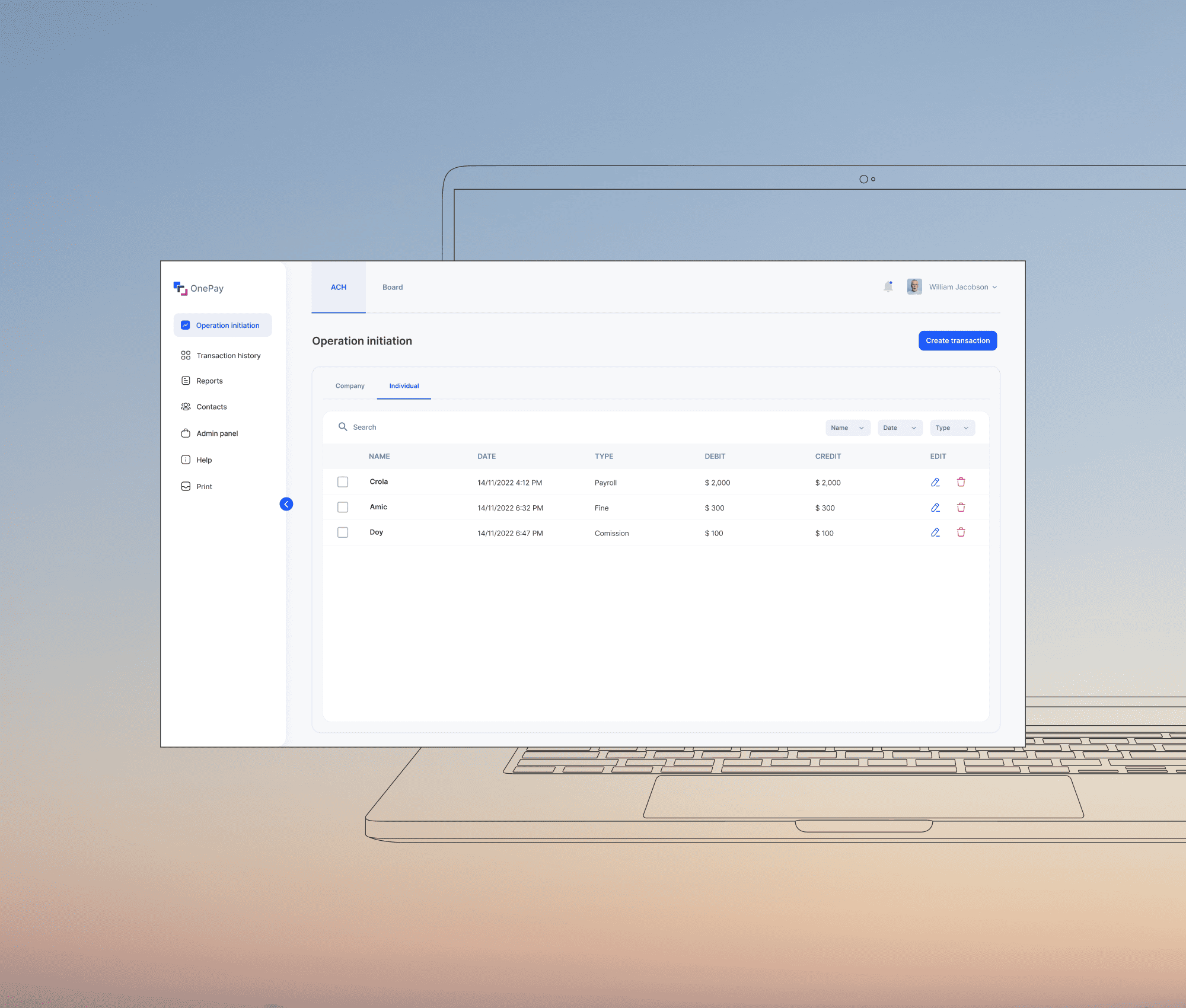
Task: Expand the Name filter dropdown
Action: [847, 428]
